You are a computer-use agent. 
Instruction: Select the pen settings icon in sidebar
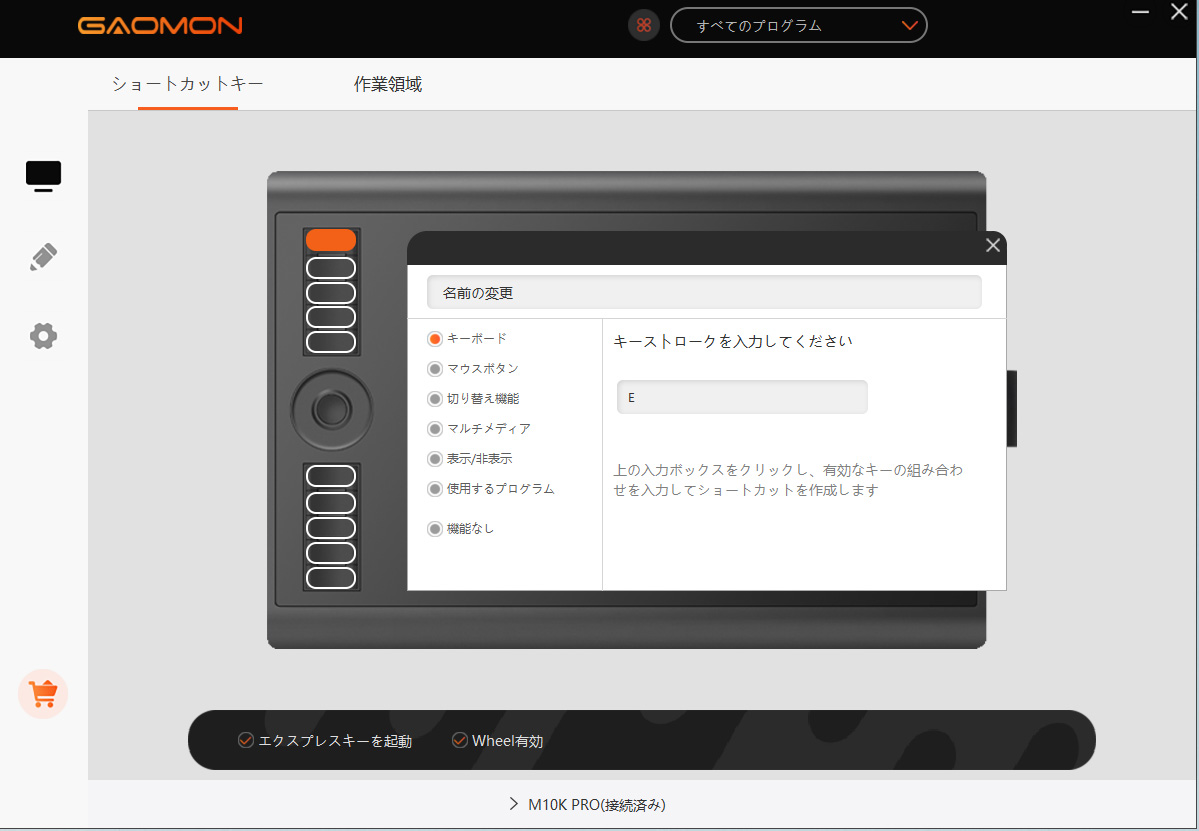click(x=43, y=256)
